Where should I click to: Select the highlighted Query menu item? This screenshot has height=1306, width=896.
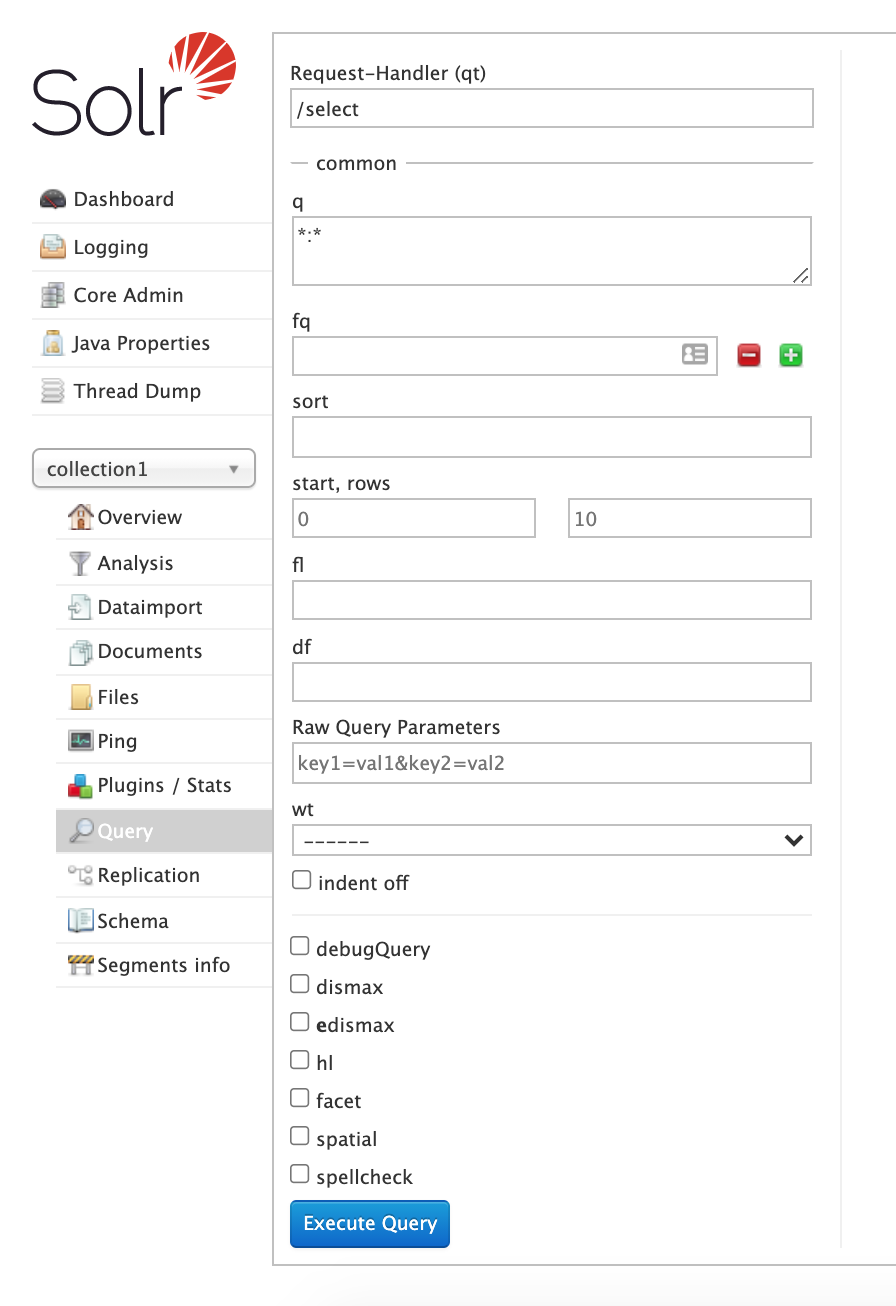coord(164,831)
